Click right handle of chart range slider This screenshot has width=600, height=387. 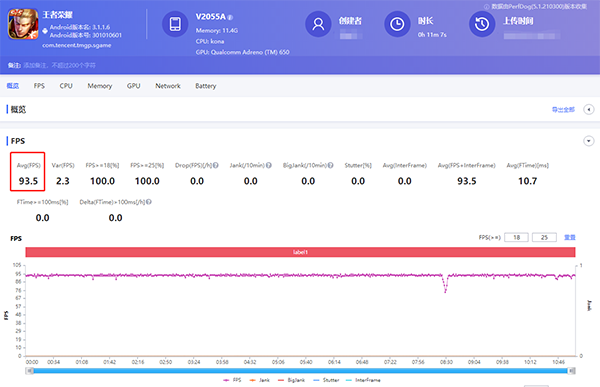click(x=571, y=371)
